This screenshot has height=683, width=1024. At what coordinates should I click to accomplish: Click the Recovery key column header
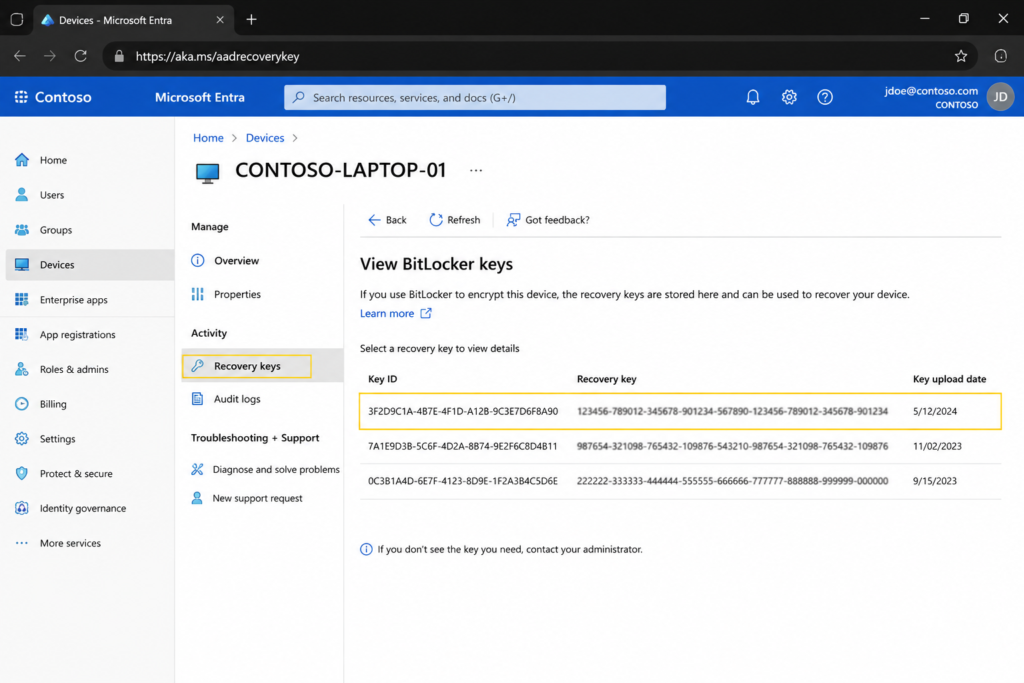tap(606, 379)
